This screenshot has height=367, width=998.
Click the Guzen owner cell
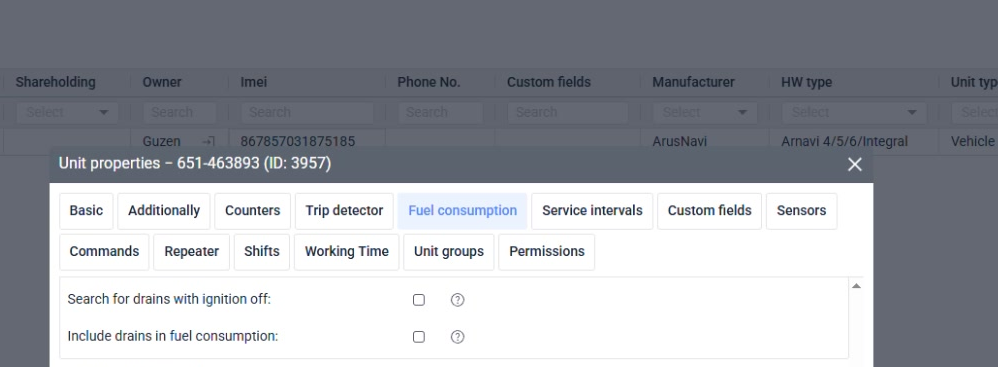pos(161,141)
